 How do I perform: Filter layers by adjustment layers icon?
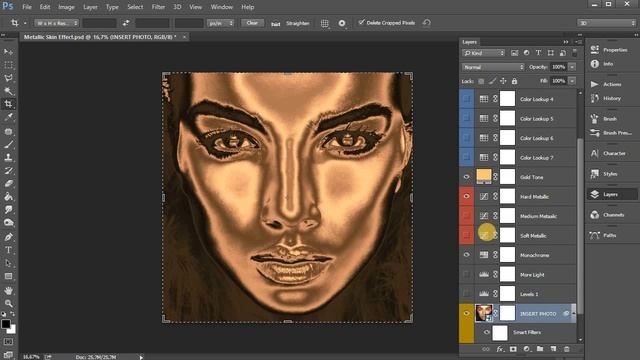point(527,53)
